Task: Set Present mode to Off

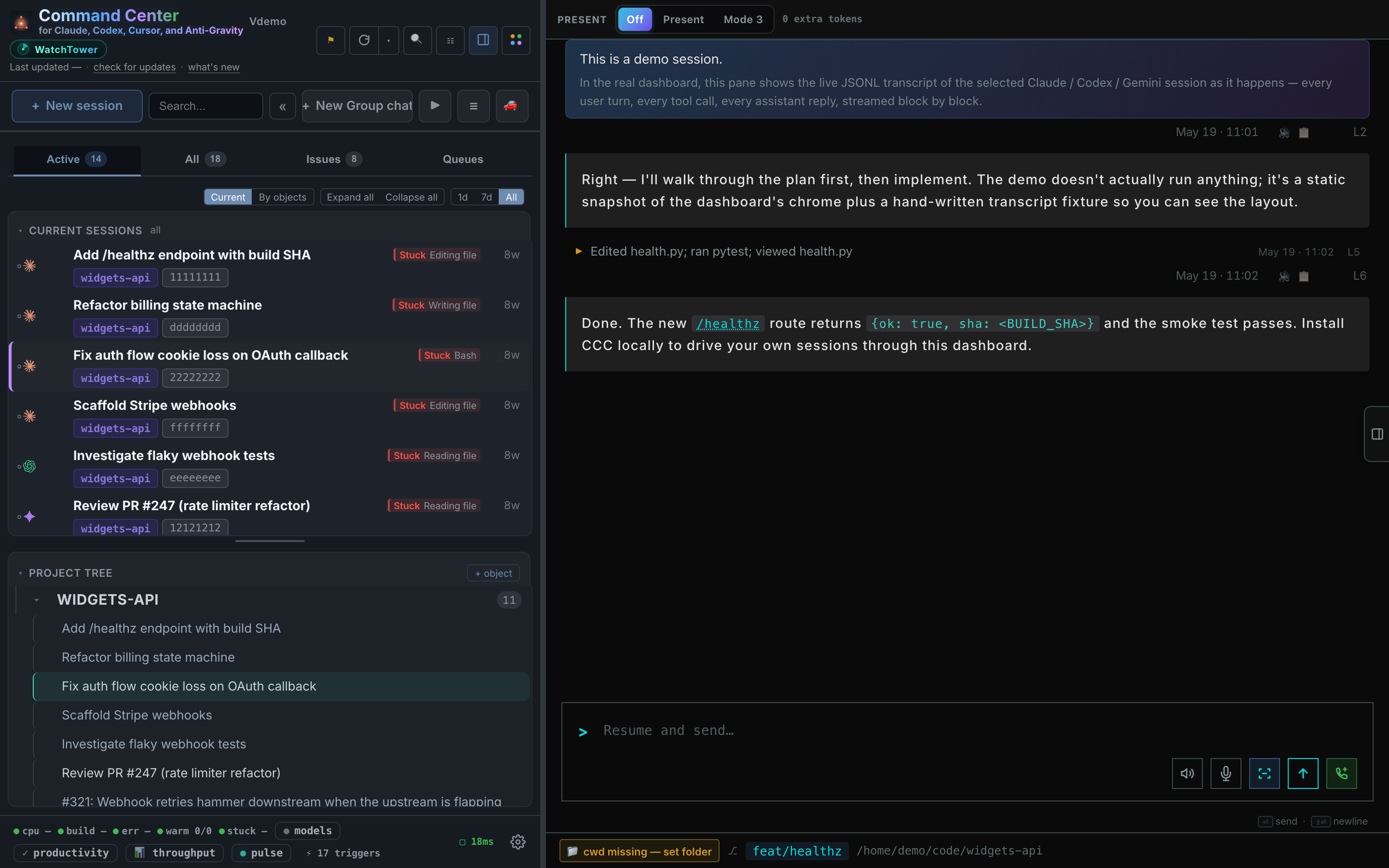Action: coord(635,19)
